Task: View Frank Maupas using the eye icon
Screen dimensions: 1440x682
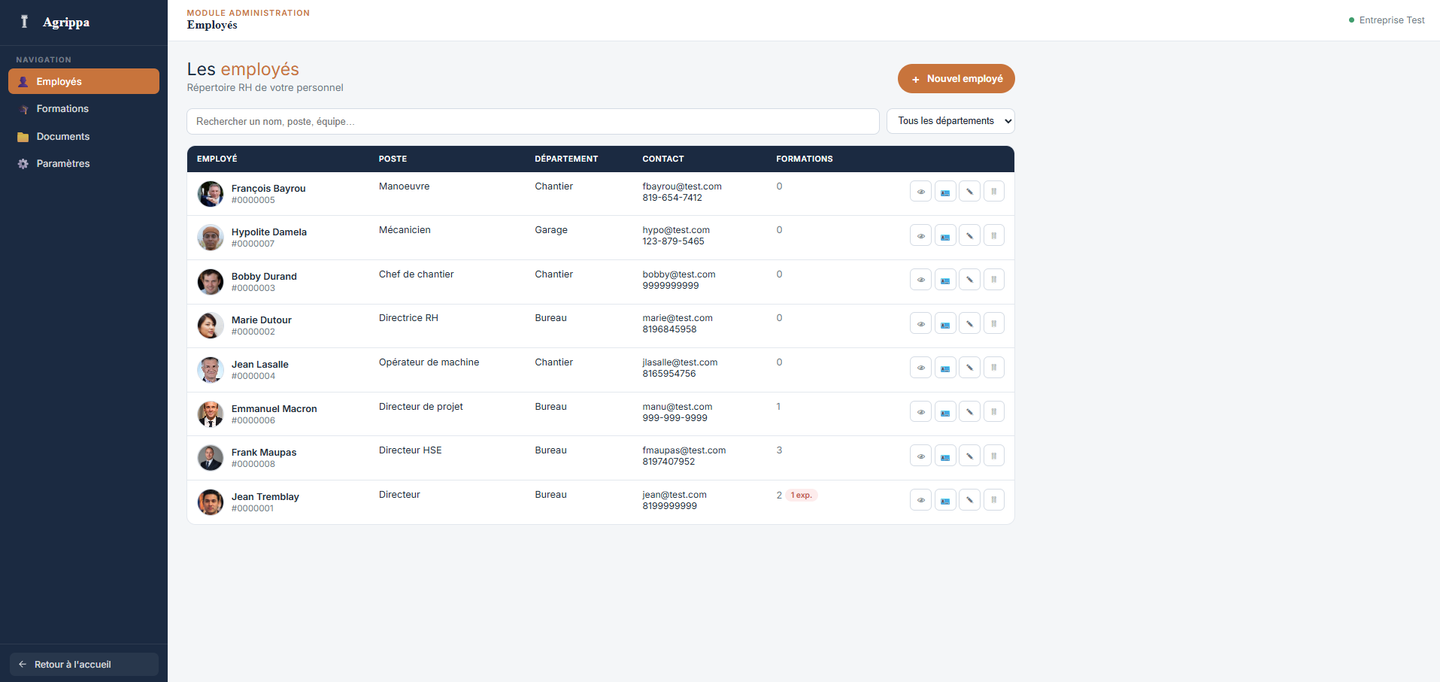Action: click(921, 456)
